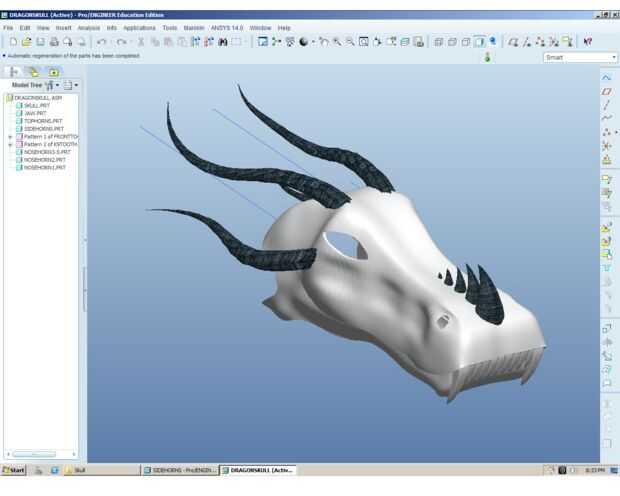Select the Datum Axis tool in right toolbar
This screenshot has width=620, height=496.
coord(607,105)
